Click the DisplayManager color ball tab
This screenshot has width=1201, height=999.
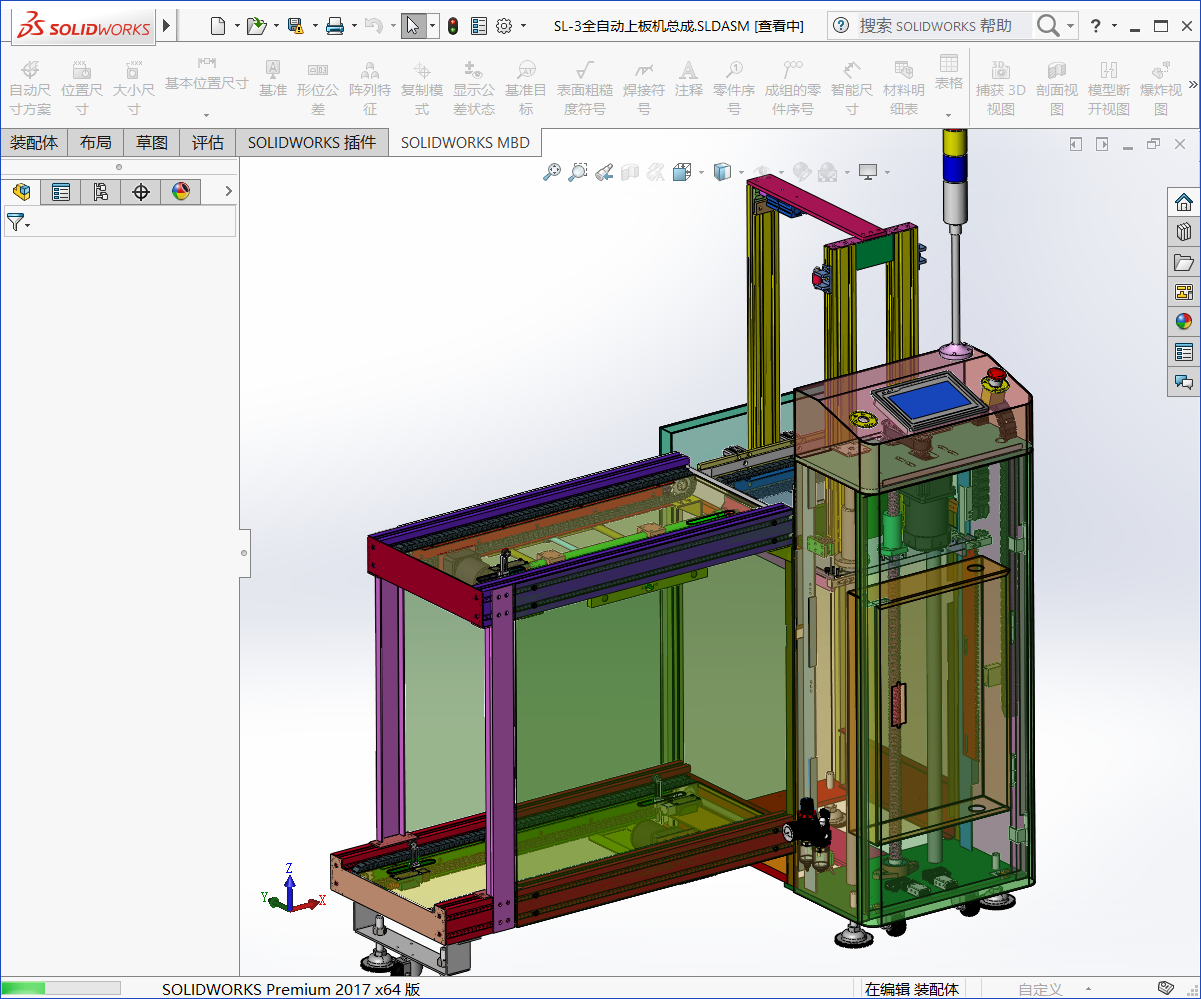click(181, 192)
